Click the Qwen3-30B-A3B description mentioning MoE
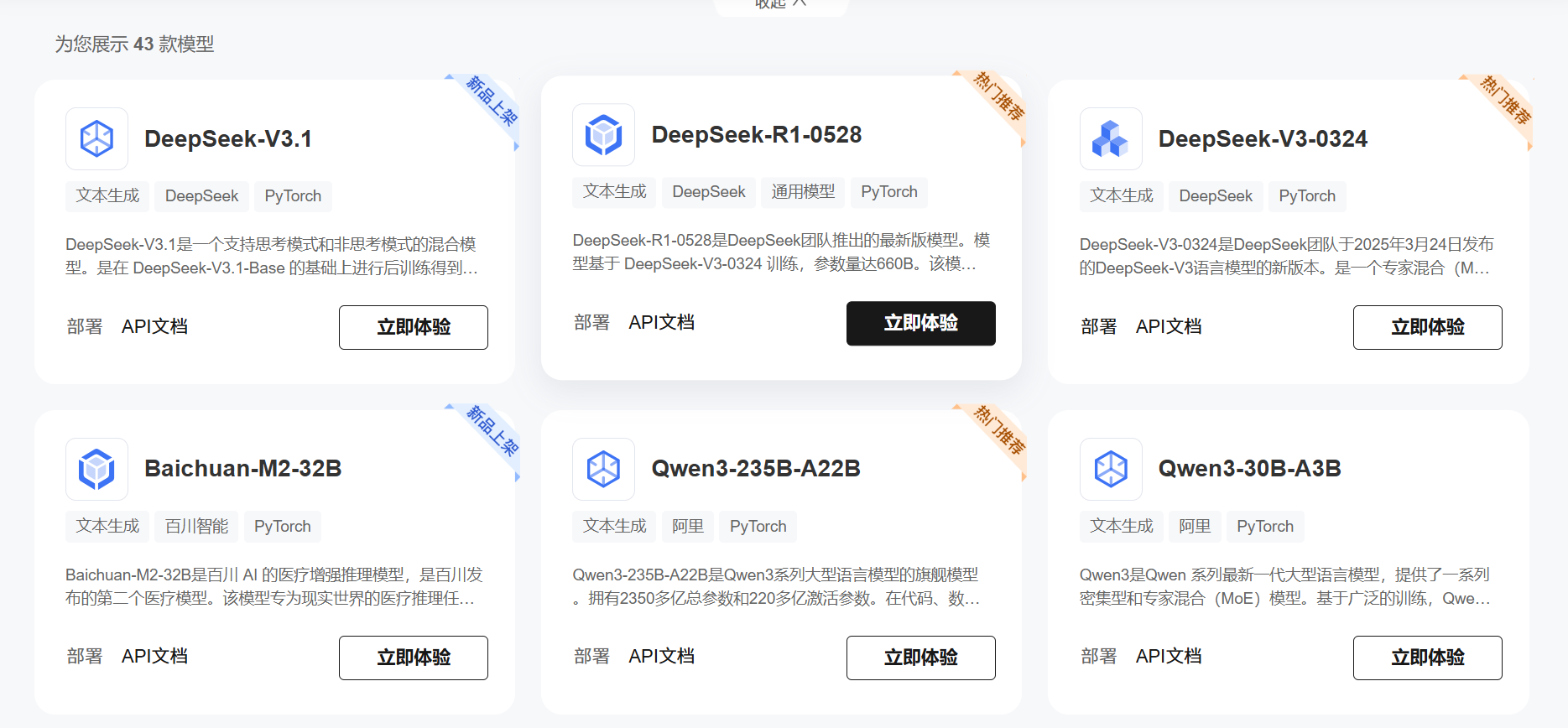Screen dimensions: 1568x728 1285,586
